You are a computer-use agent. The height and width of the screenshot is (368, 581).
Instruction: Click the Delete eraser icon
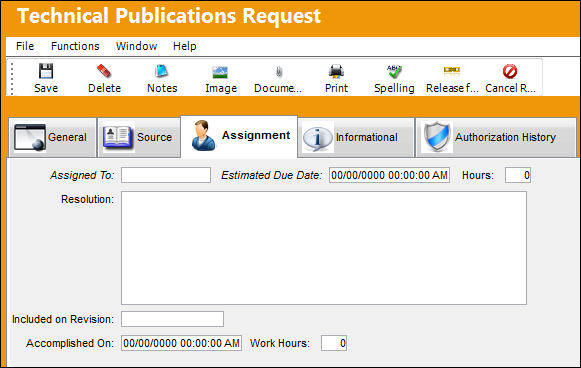pyautogui.click(x=104, y=71)
